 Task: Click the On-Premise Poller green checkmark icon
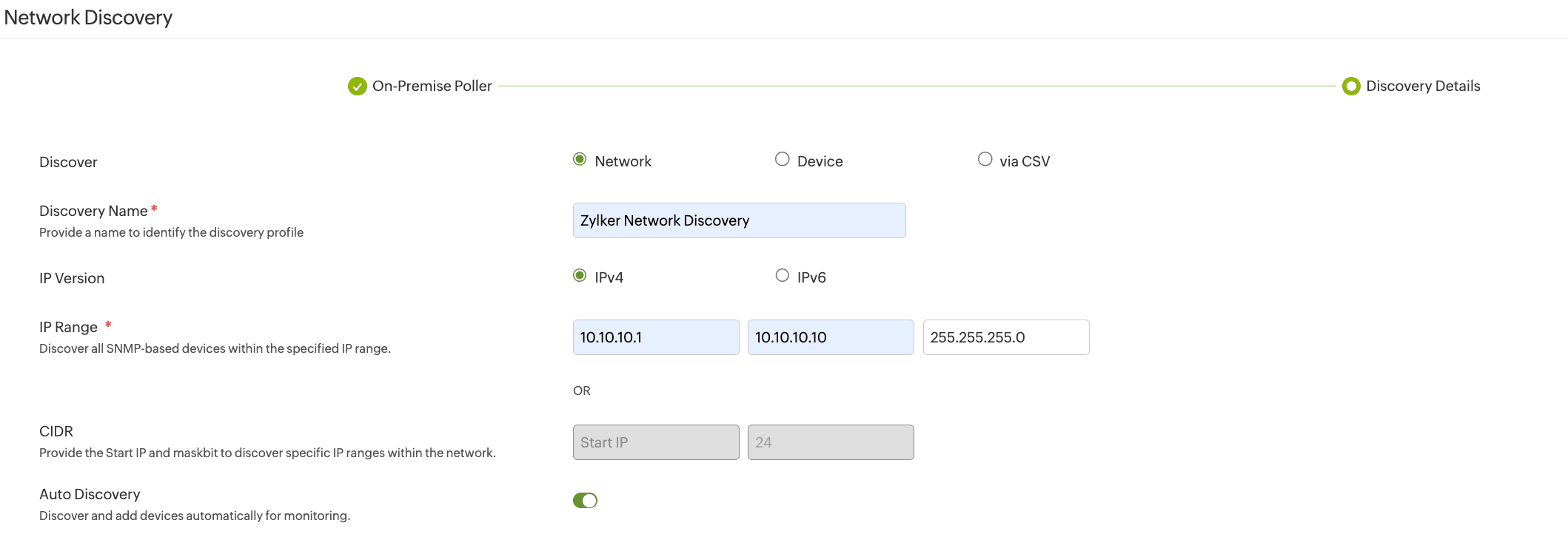(x=357, y=87)
